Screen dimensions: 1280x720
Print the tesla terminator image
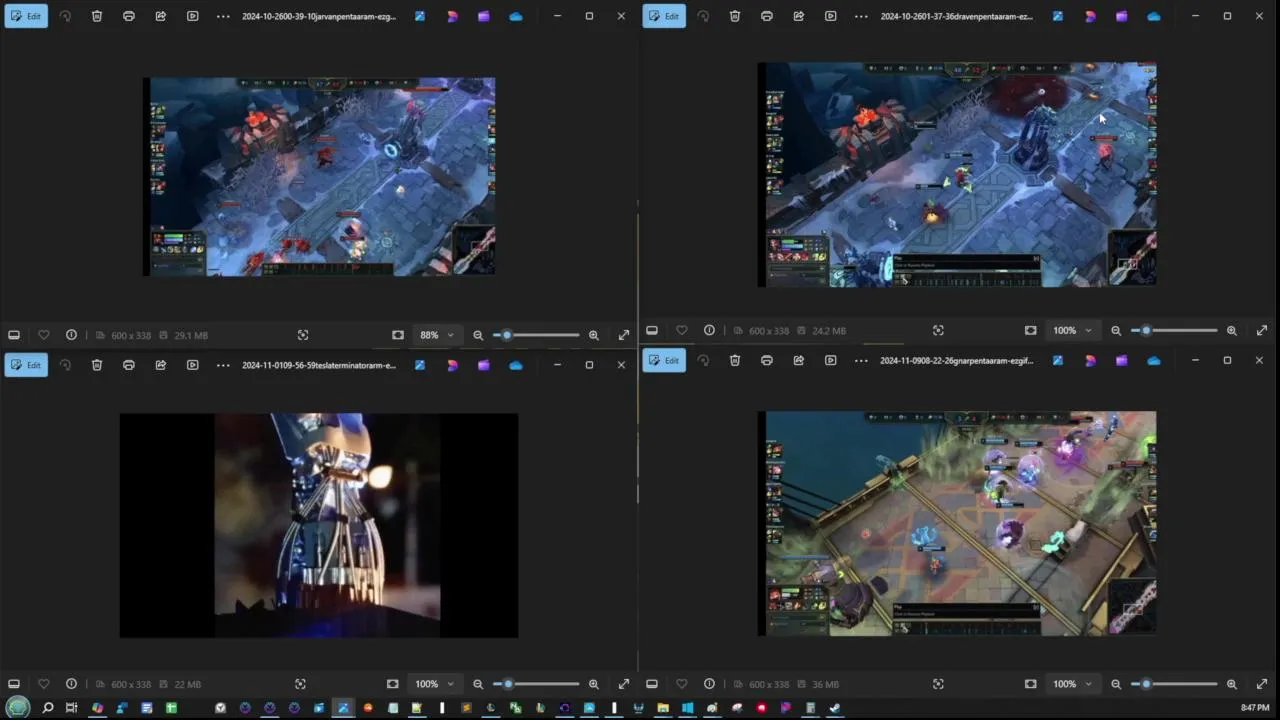(129, 365)
